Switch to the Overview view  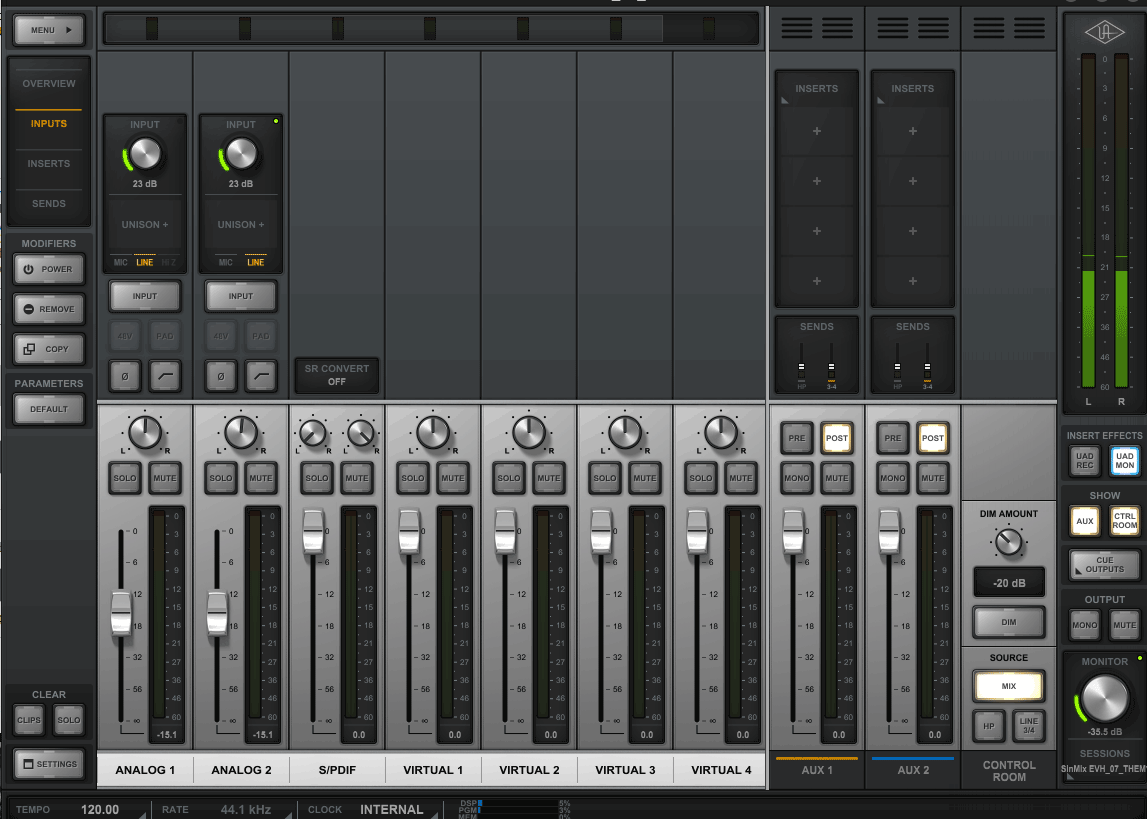(x=49, y=84)
